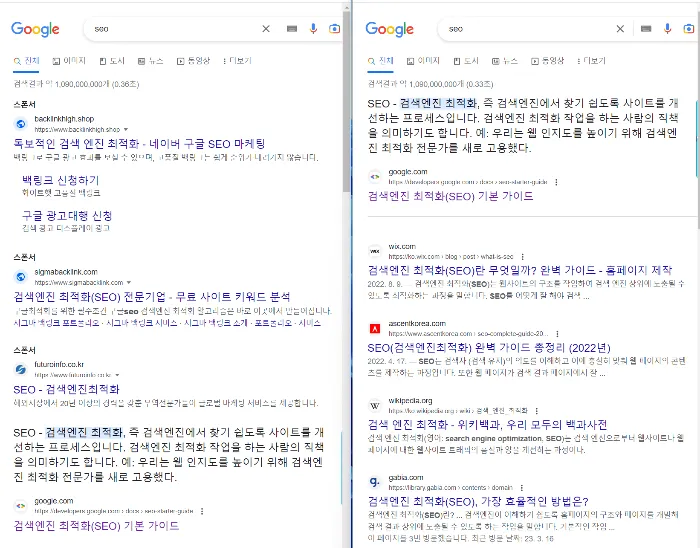Screen dimensions: 700x548
Task: Open 더보기 menu in left window
Action: [237, 61]
